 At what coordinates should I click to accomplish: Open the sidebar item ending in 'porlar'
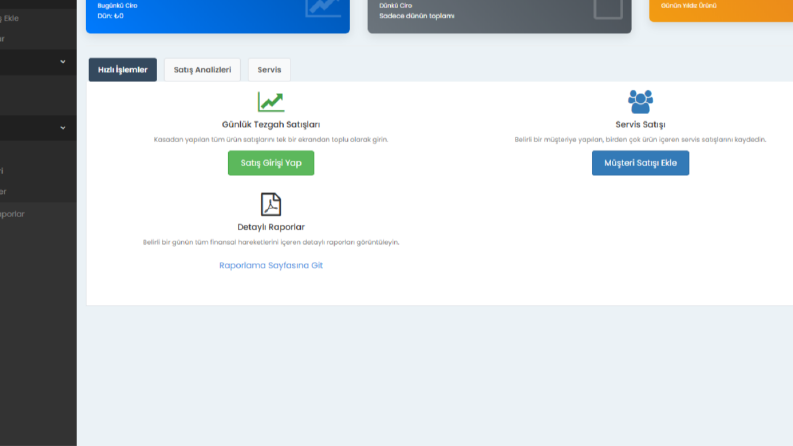[x=12, y=214]
